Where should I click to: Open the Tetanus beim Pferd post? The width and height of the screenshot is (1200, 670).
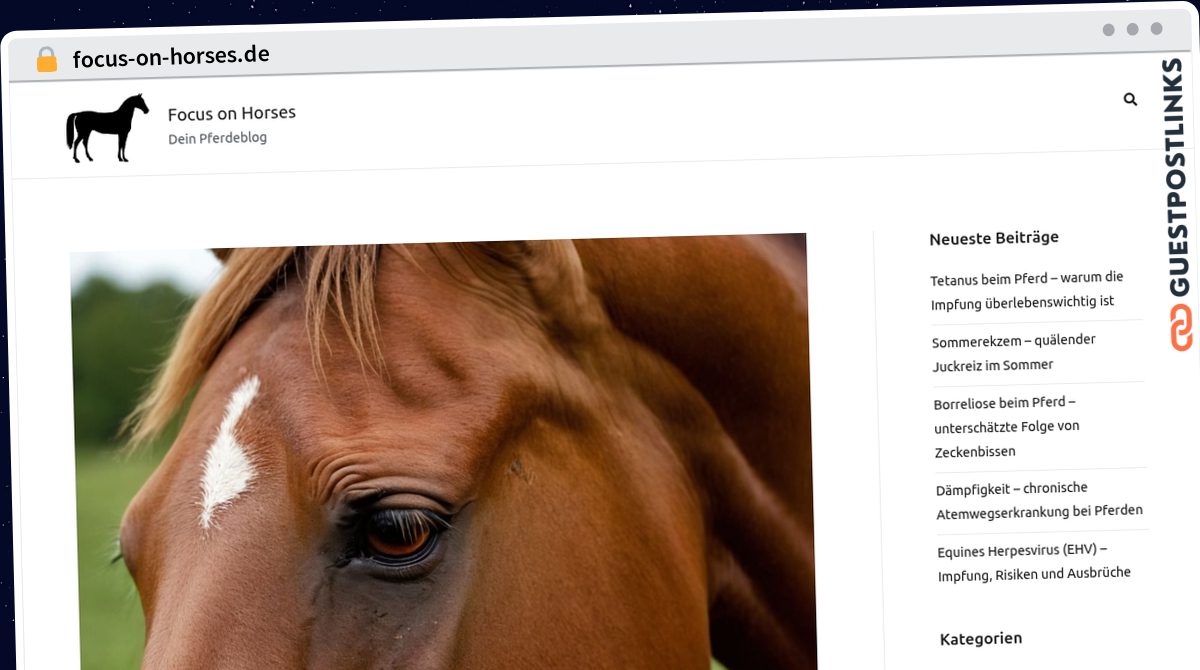point(1027,289)
